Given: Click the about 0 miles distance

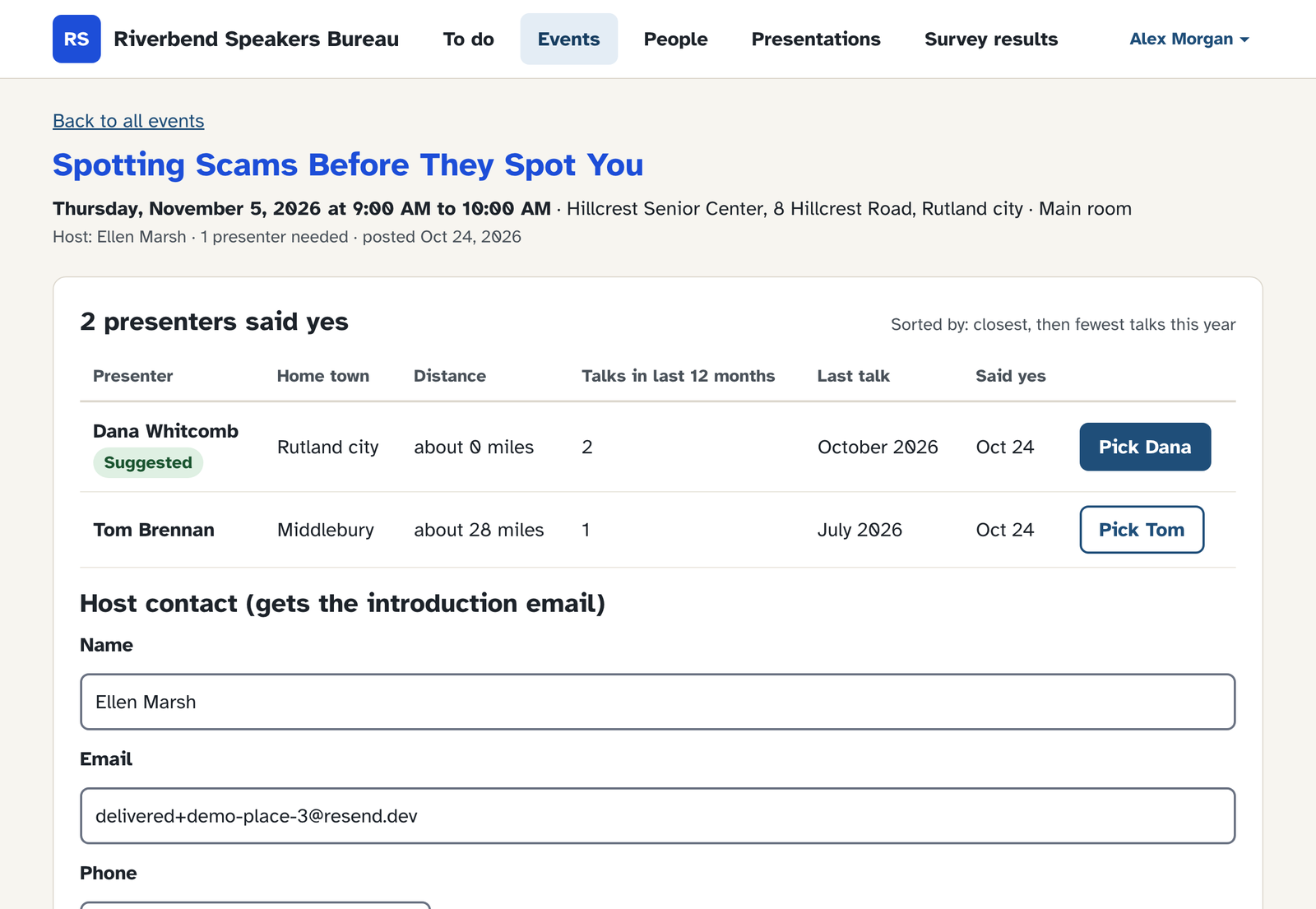Looking at the screenshot, I should click(x=474, y=447).
